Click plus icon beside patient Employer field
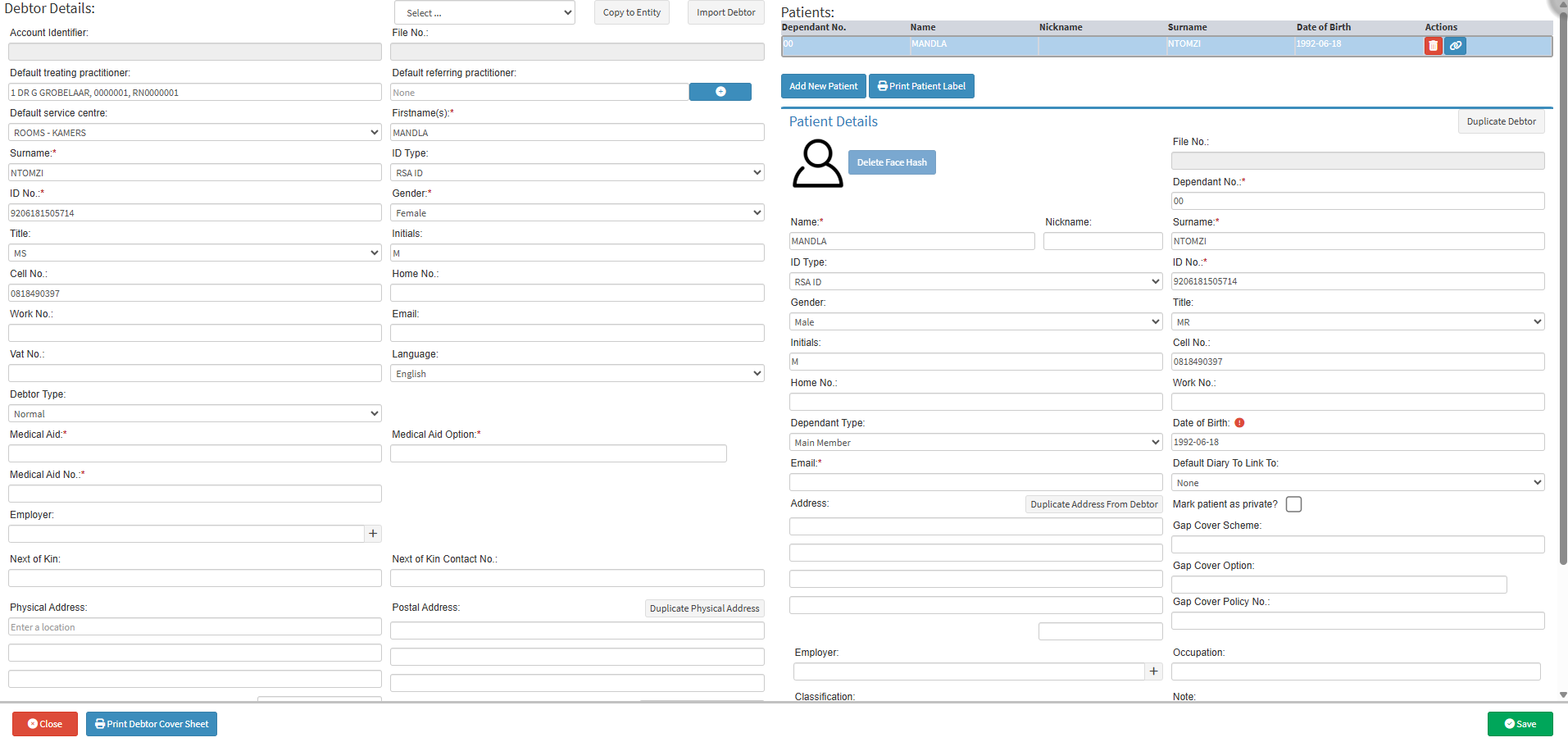Image resolution: width=1568 pixels, height=742 pixels. (x=1153, y=671)
